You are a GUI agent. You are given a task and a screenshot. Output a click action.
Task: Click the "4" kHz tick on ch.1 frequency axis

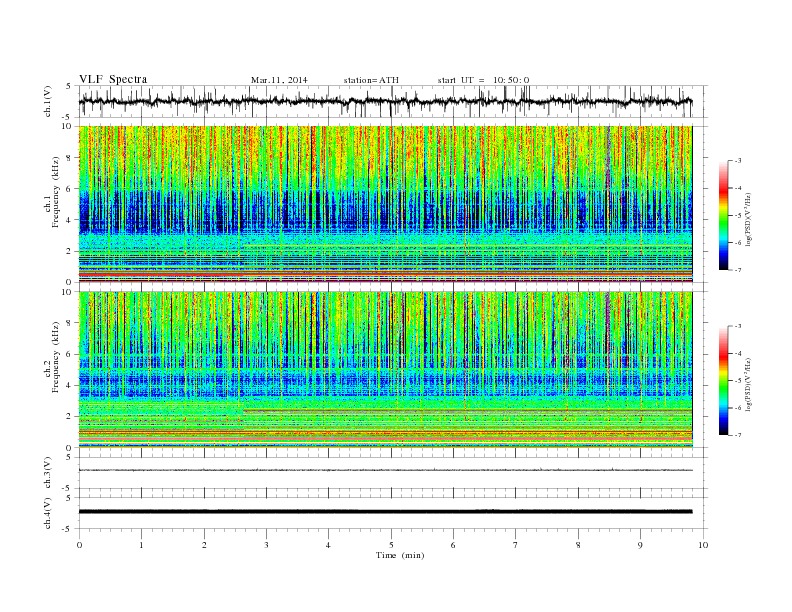70,220
